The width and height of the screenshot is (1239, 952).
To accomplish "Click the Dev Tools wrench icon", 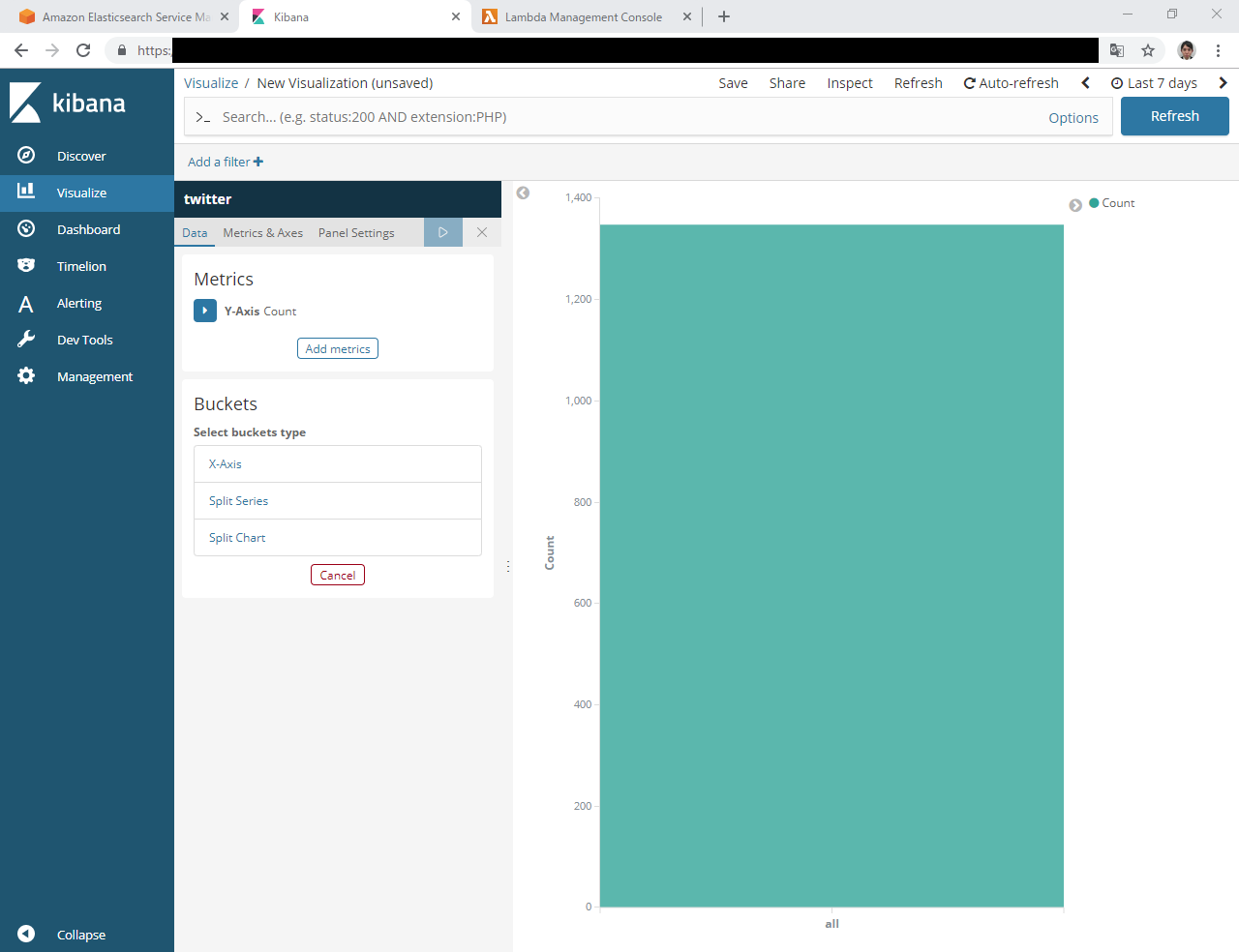I will click(26, 340).
